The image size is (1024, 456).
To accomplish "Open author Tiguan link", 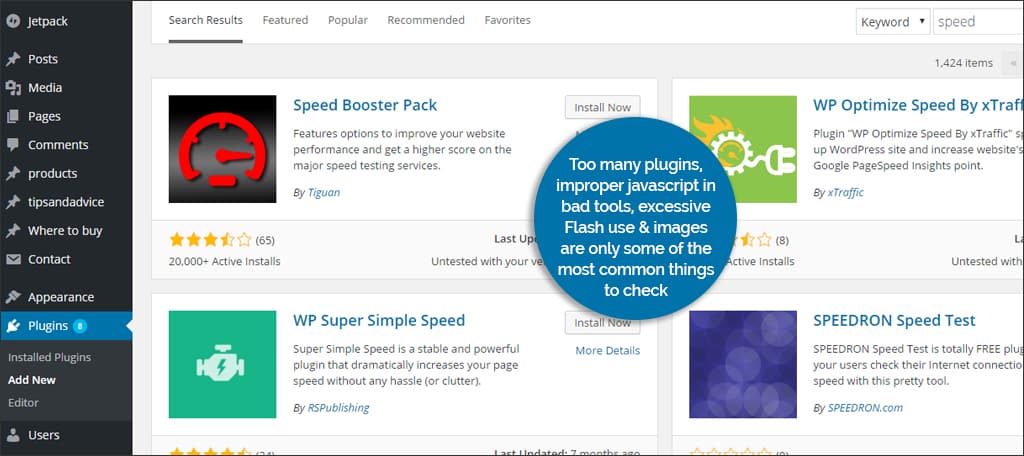I will [x=324, y=193].
